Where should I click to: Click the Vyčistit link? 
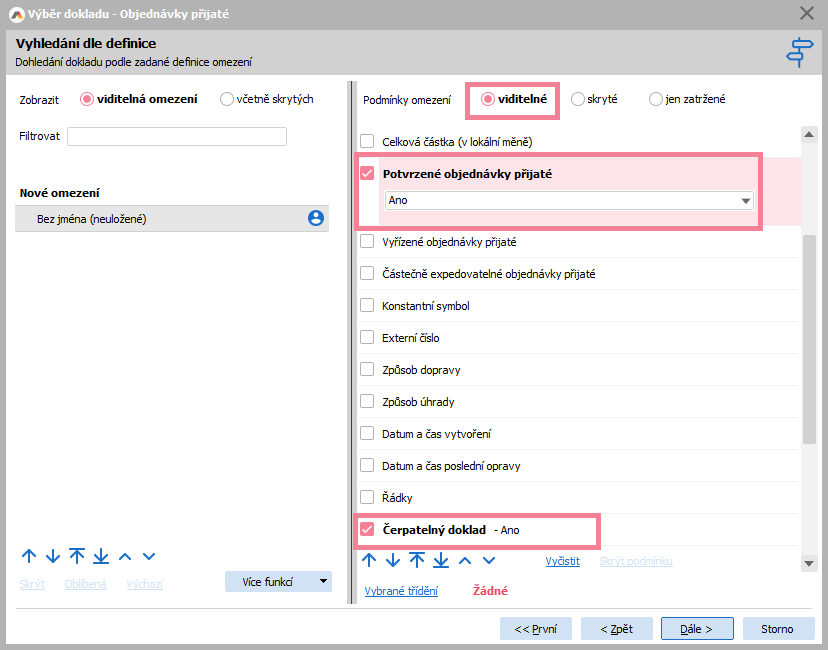tap(562, 561)
